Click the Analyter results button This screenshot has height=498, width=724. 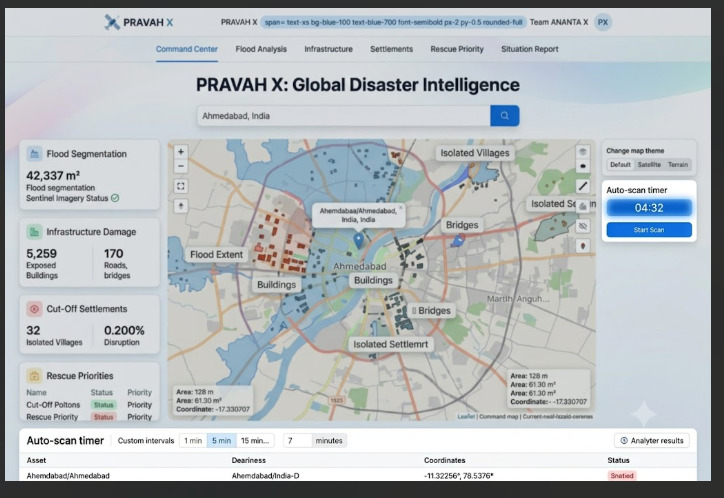click(652, 440)
